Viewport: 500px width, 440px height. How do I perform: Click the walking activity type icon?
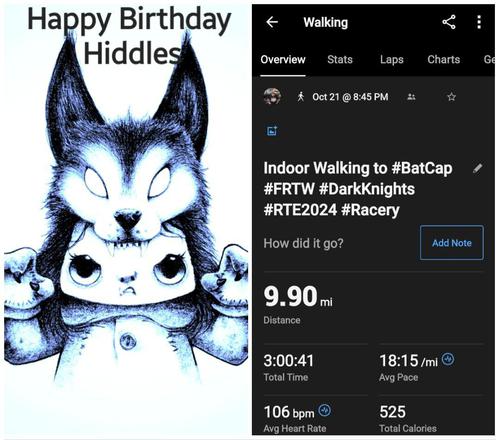point(301,97)
